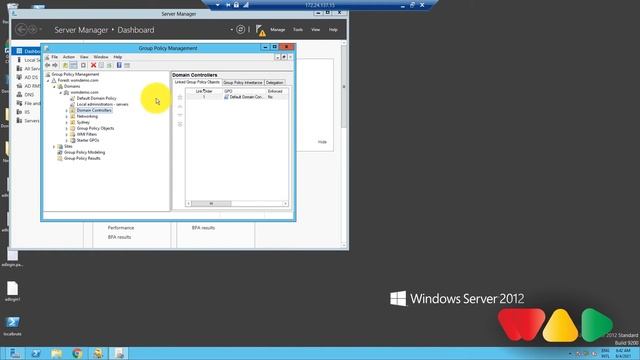Click BFA results under Performance in Server Manager

[x=119, y=237]
